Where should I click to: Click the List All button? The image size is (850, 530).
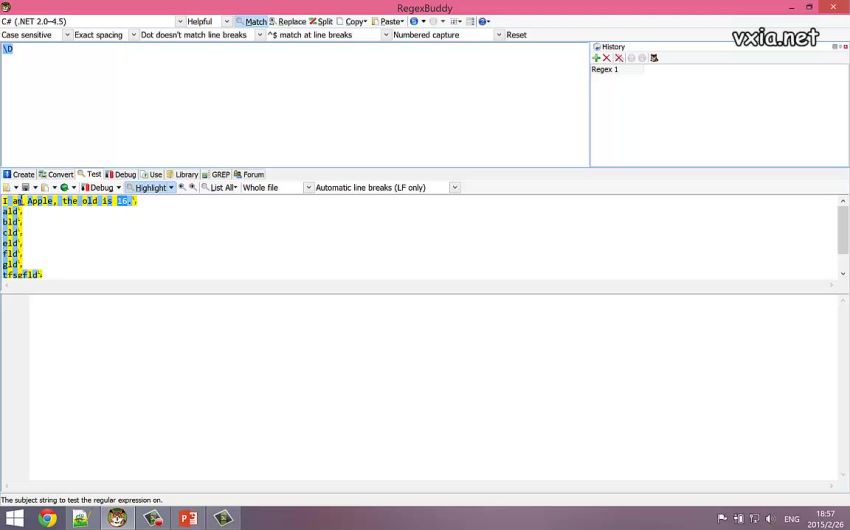[x=221, y=188]
